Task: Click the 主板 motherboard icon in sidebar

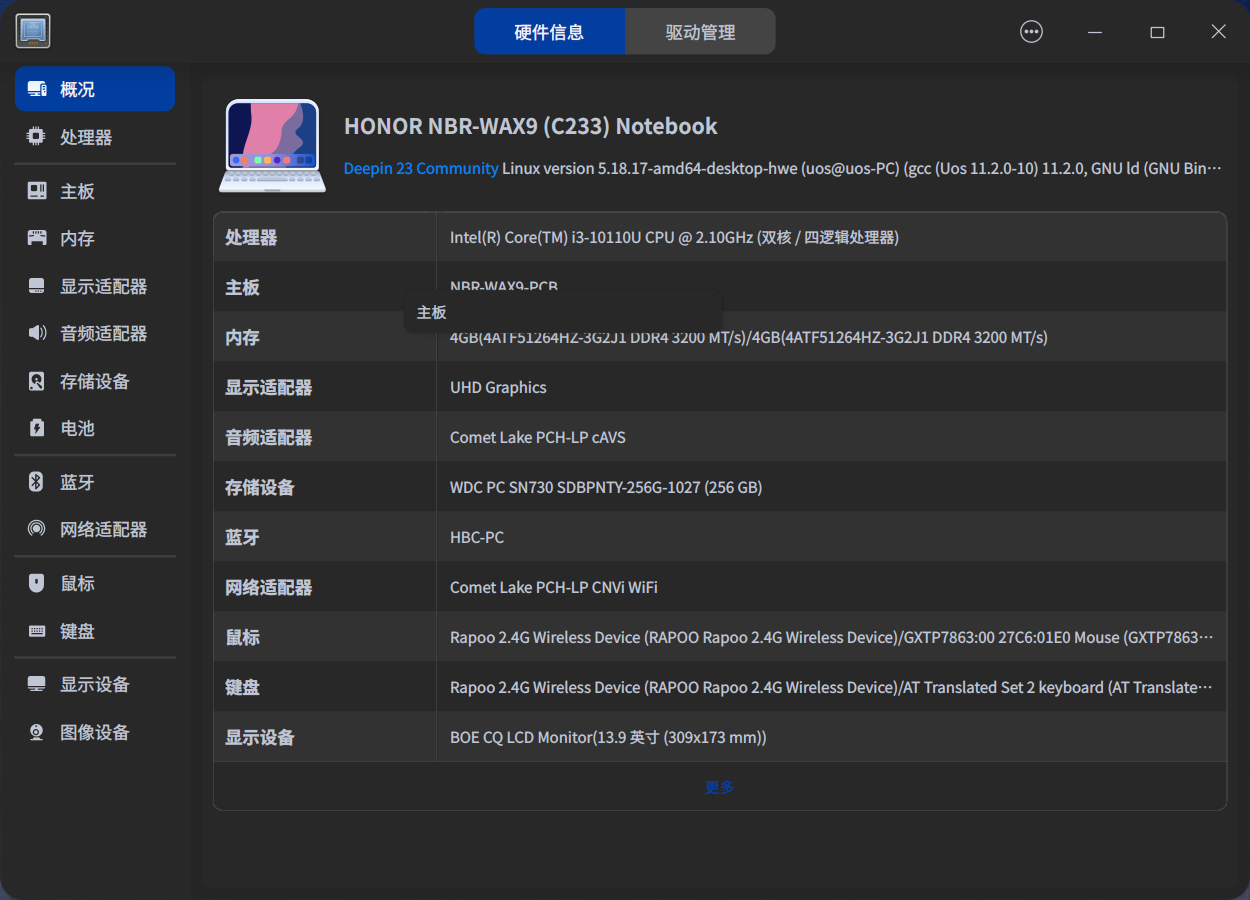Action: [x=37, y=191]
